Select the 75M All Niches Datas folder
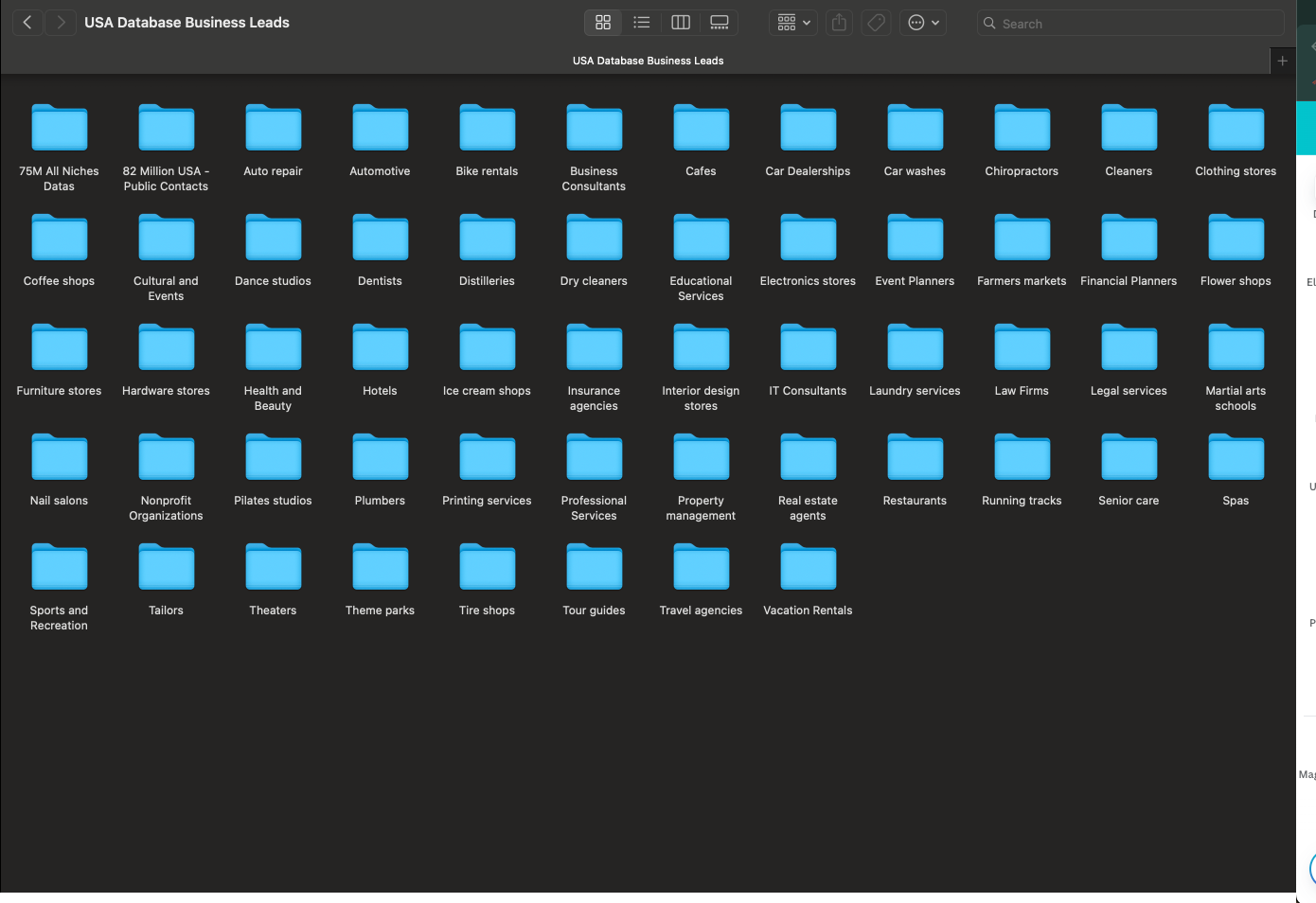1316x903 pixels. pyautogui.click(x=59, y=127)
